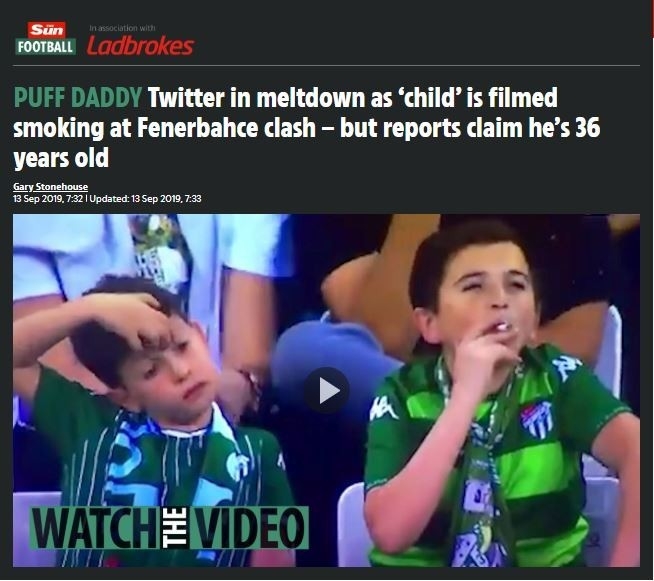Click the headline word 'Fenerbahce'

[226, 128]
